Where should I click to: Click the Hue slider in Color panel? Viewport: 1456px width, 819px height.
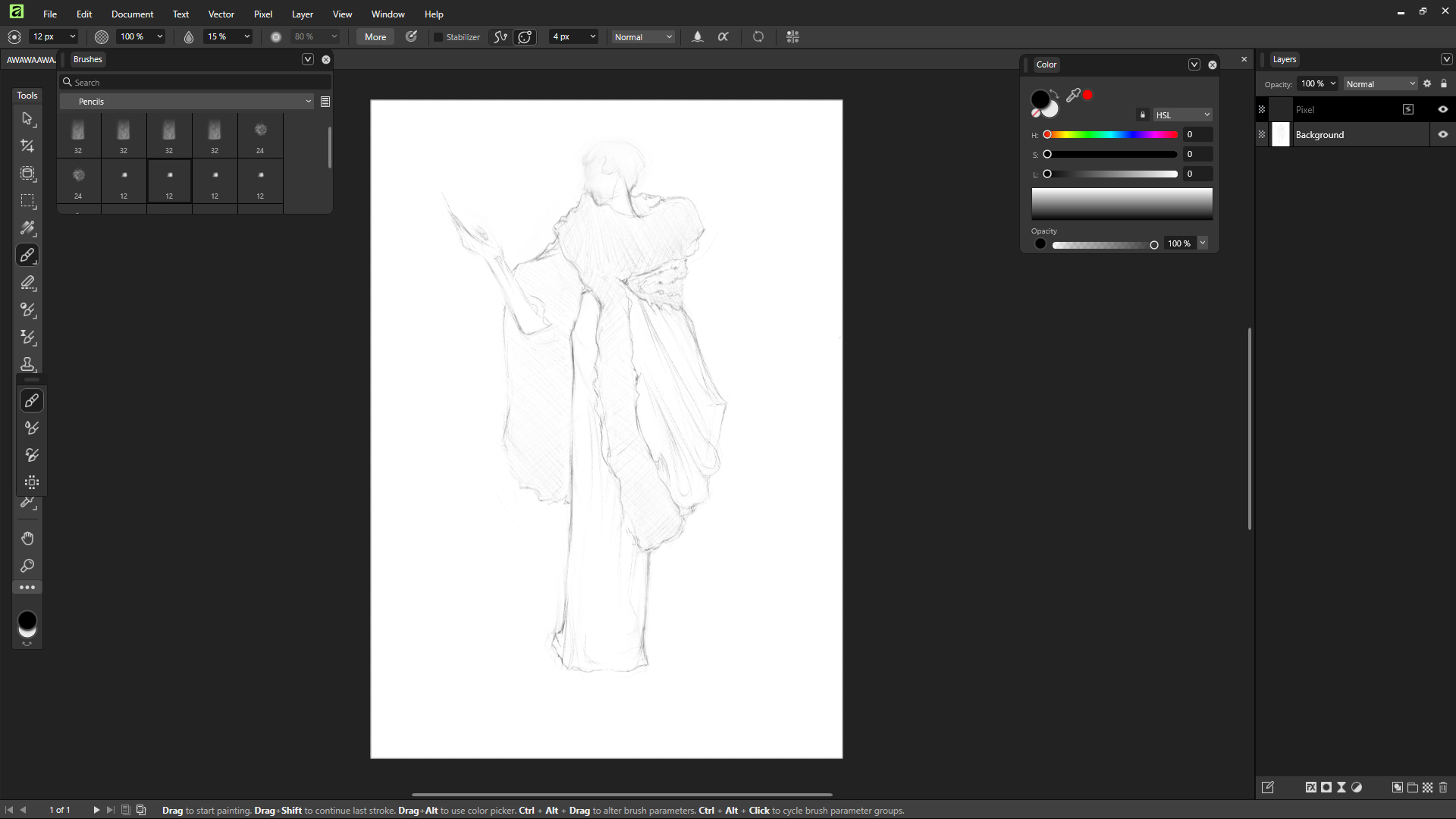tap(1112, 135)
